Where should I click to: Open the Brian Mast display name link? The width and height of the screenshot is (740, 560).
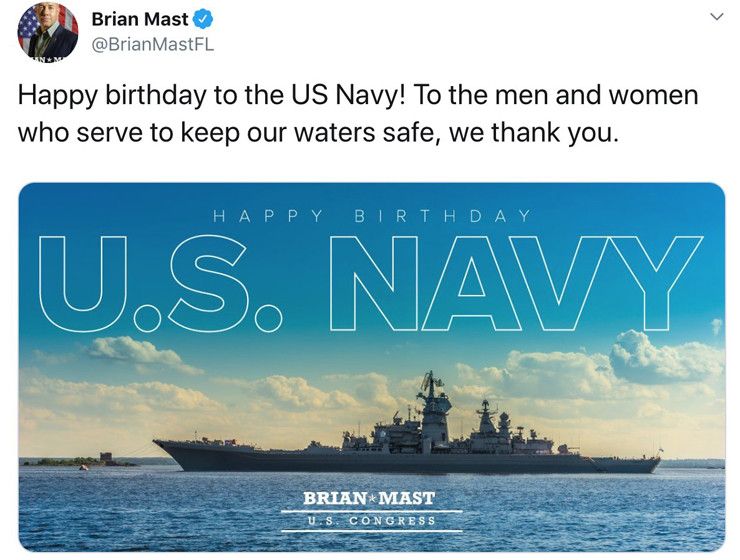[x=139, y=20]
